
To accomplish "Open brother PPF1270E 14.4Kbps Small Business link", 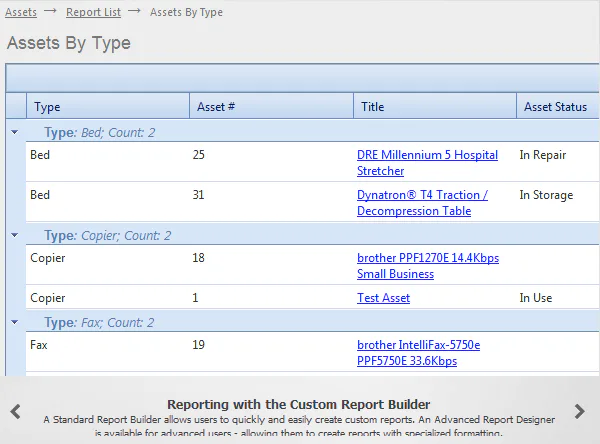I will tap(428, 266).
